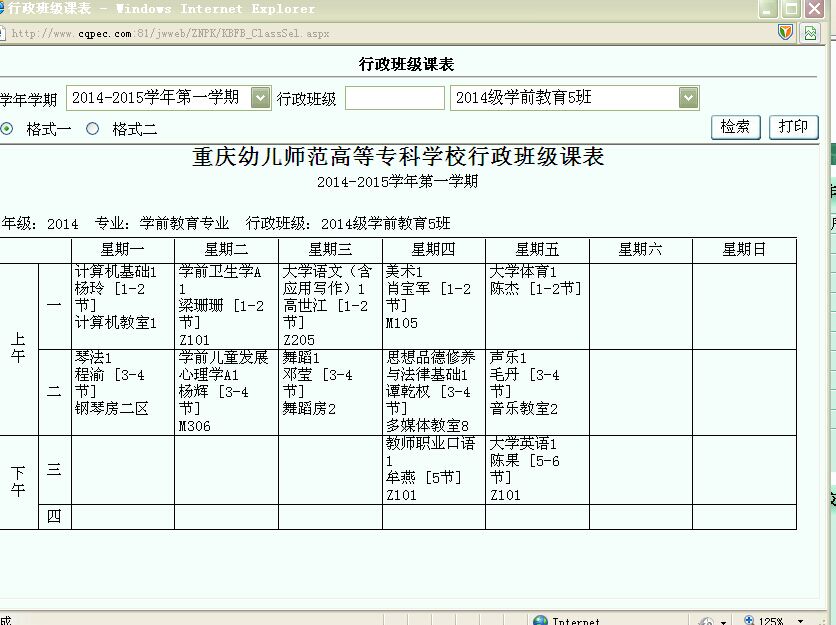Viewport: 836px width, 625px height.
Task: Open the 学年学期 semester dropdown arrow
Action: pyautogui.click(x=260, y=98)
